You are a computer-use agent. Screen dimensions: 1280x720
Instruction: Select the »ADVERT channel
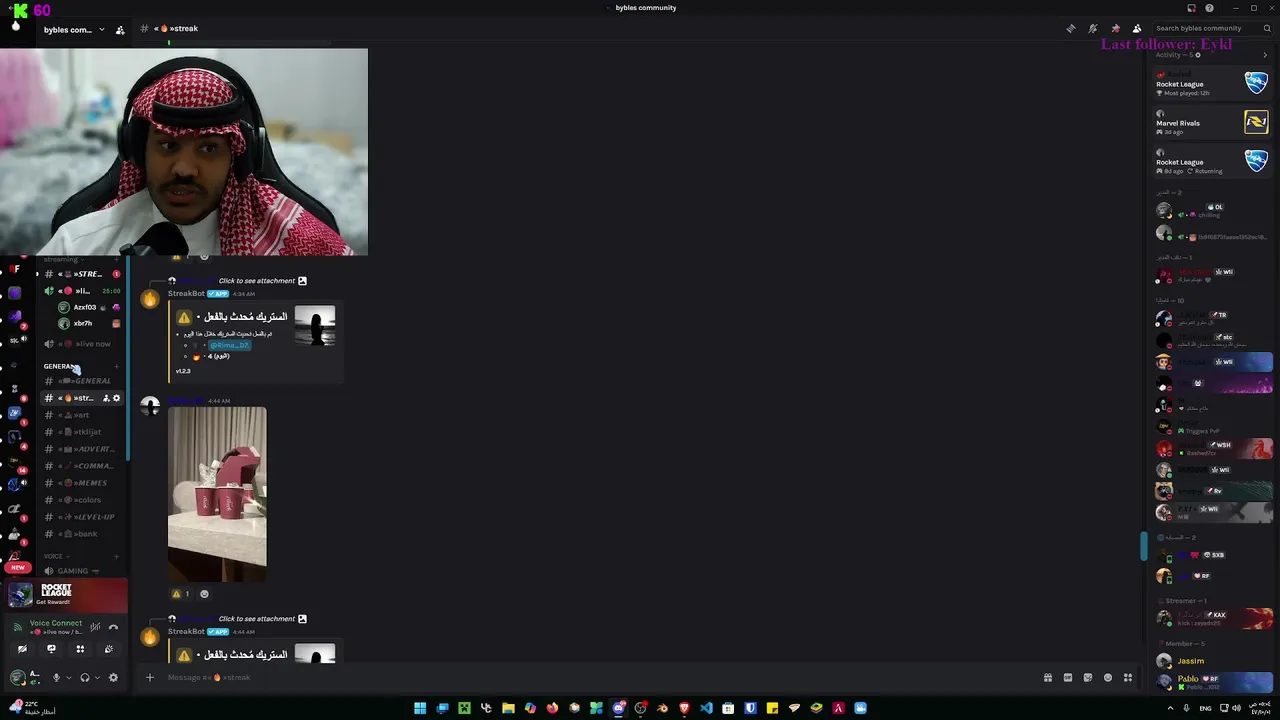pyautogui.click(x=82, y=449)
